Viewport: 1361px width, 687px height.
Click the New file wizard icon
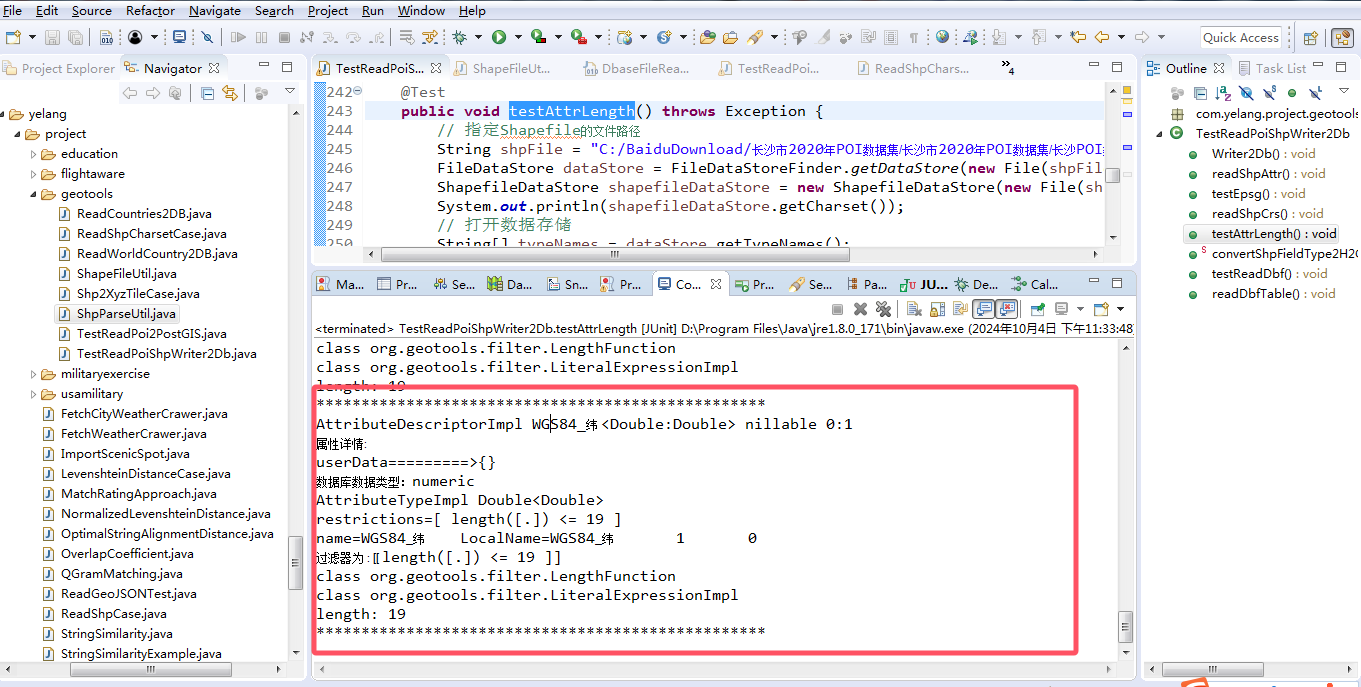(13, 37)
